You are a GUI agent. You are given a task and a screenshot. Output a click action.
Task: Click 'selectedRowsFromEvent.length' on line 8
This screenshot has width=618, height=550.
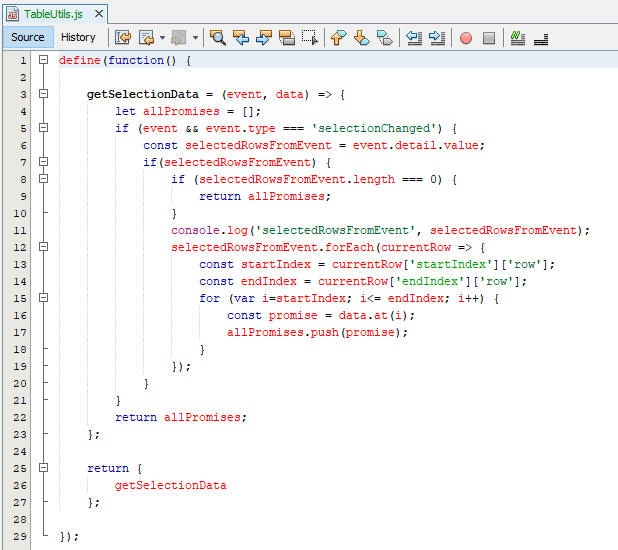[296, 179]
